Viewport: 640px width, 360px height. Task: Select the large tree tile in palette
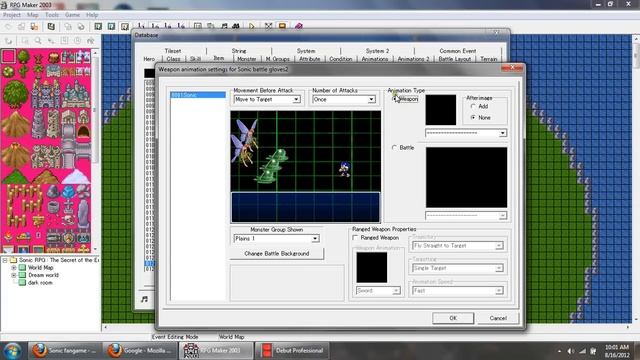click(x=15, y=94)
